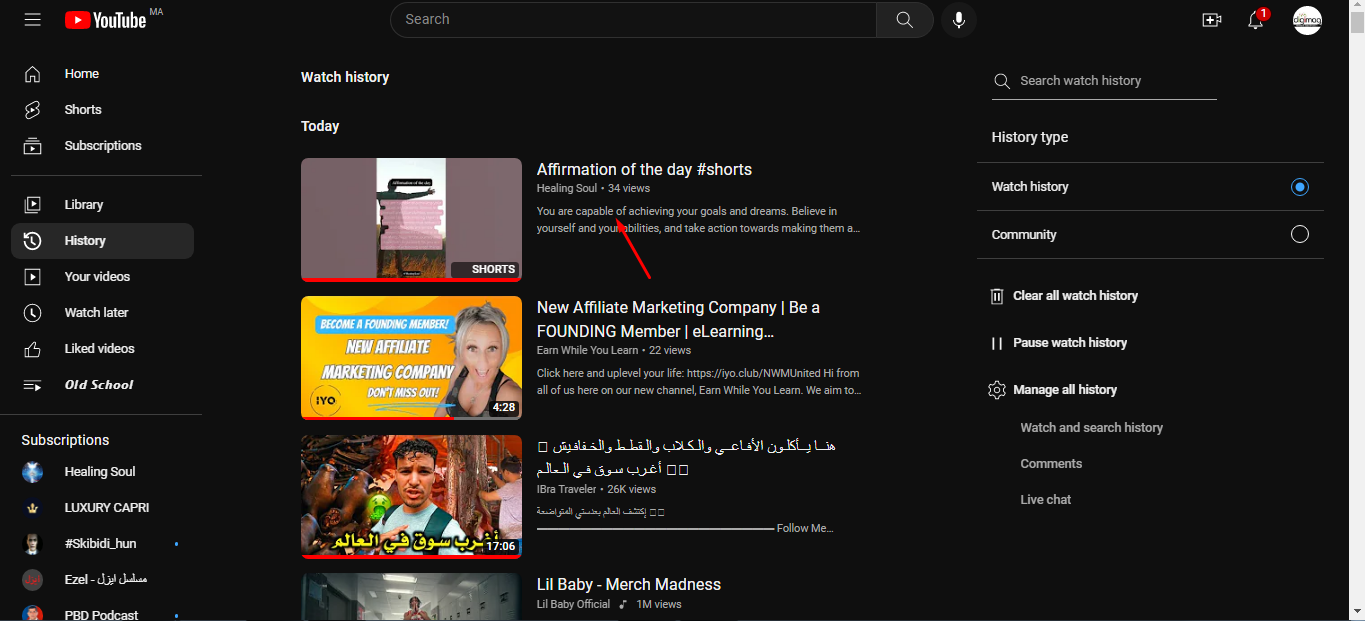Click the Home house icon

coord(33,74)
